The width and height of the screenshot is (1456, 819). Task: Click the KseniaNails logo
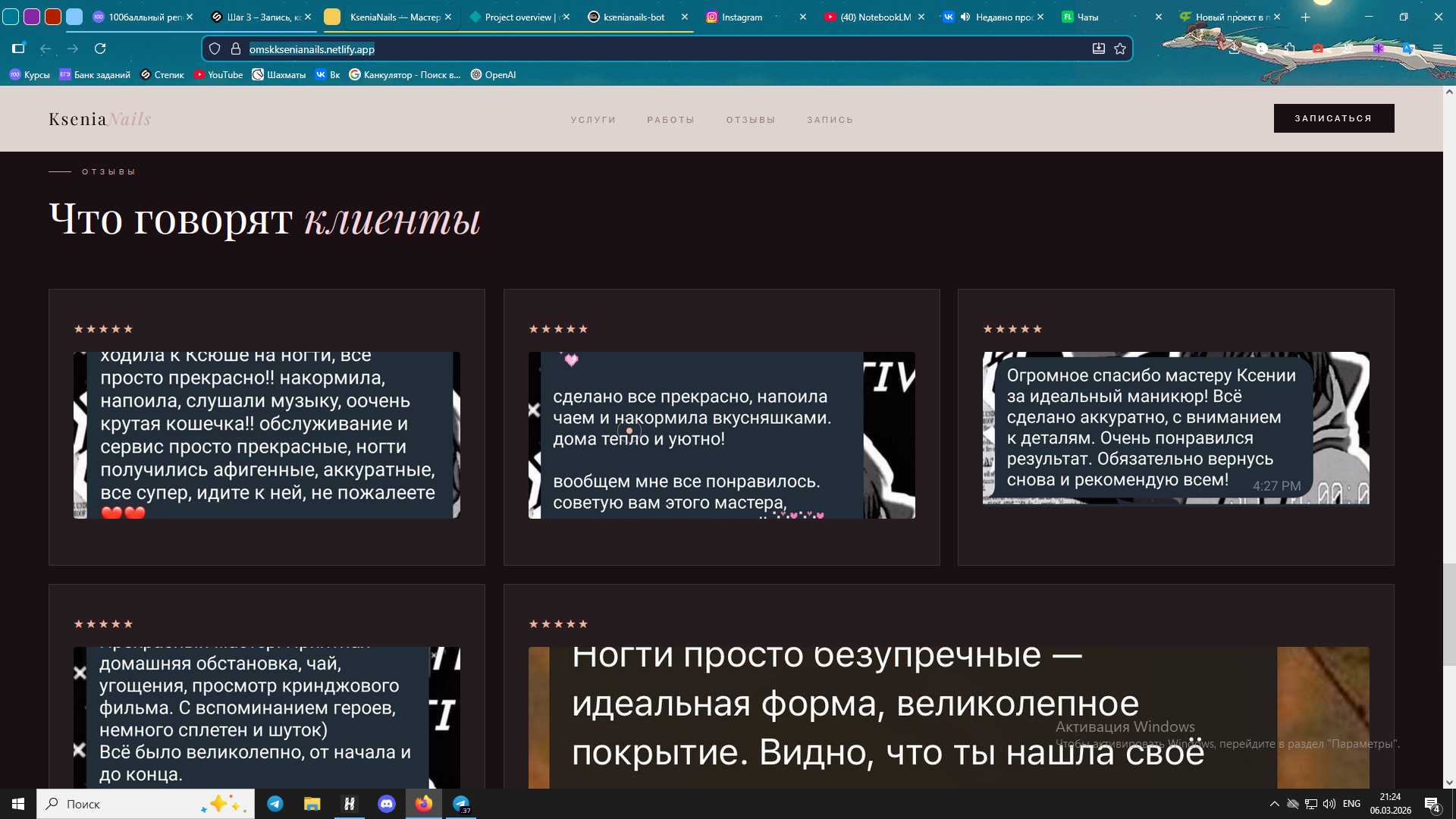point(99,119)
